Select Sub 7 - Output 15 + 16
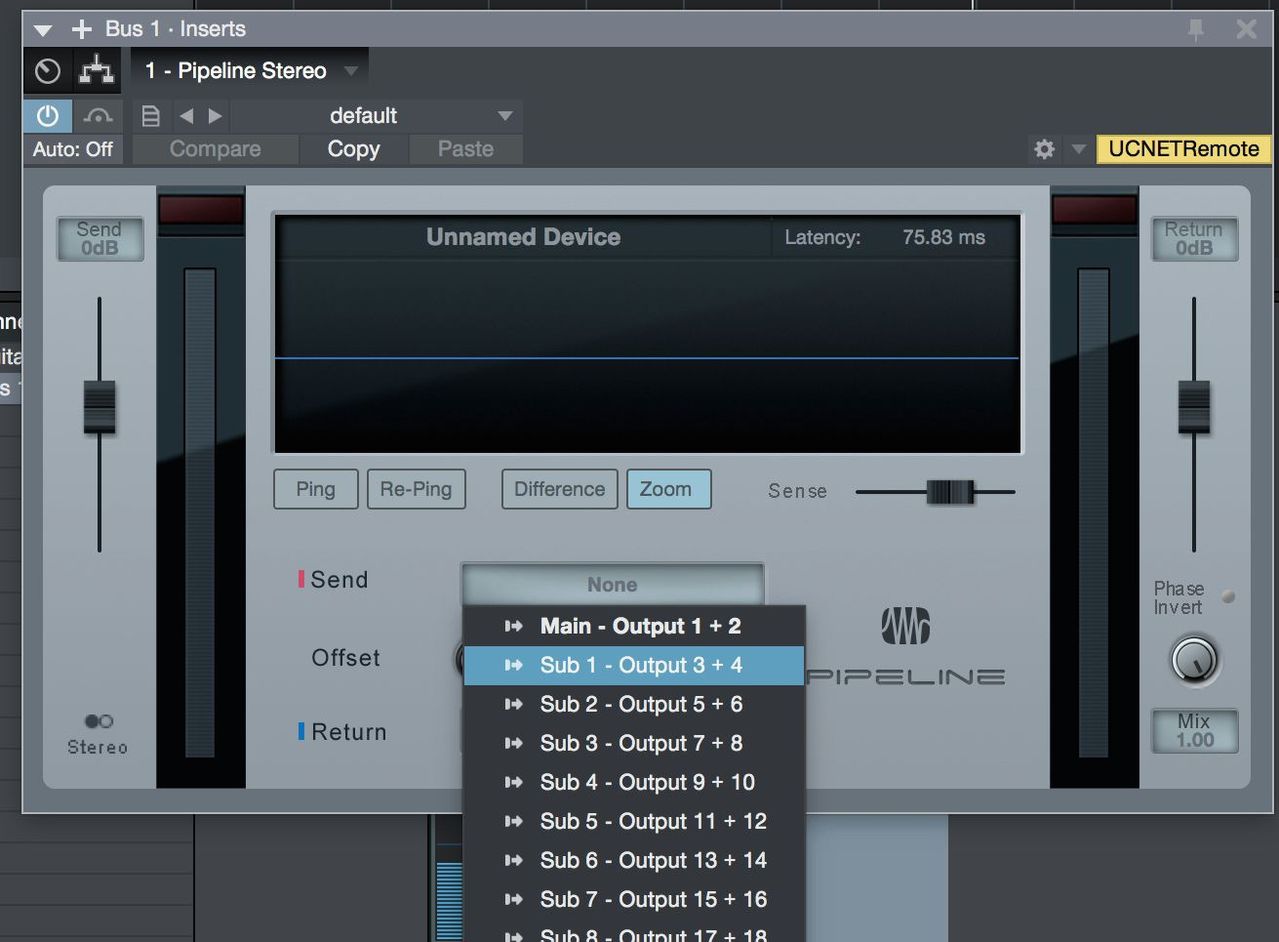The height and width of the screenshot is (942, 1279). (634, 899)
